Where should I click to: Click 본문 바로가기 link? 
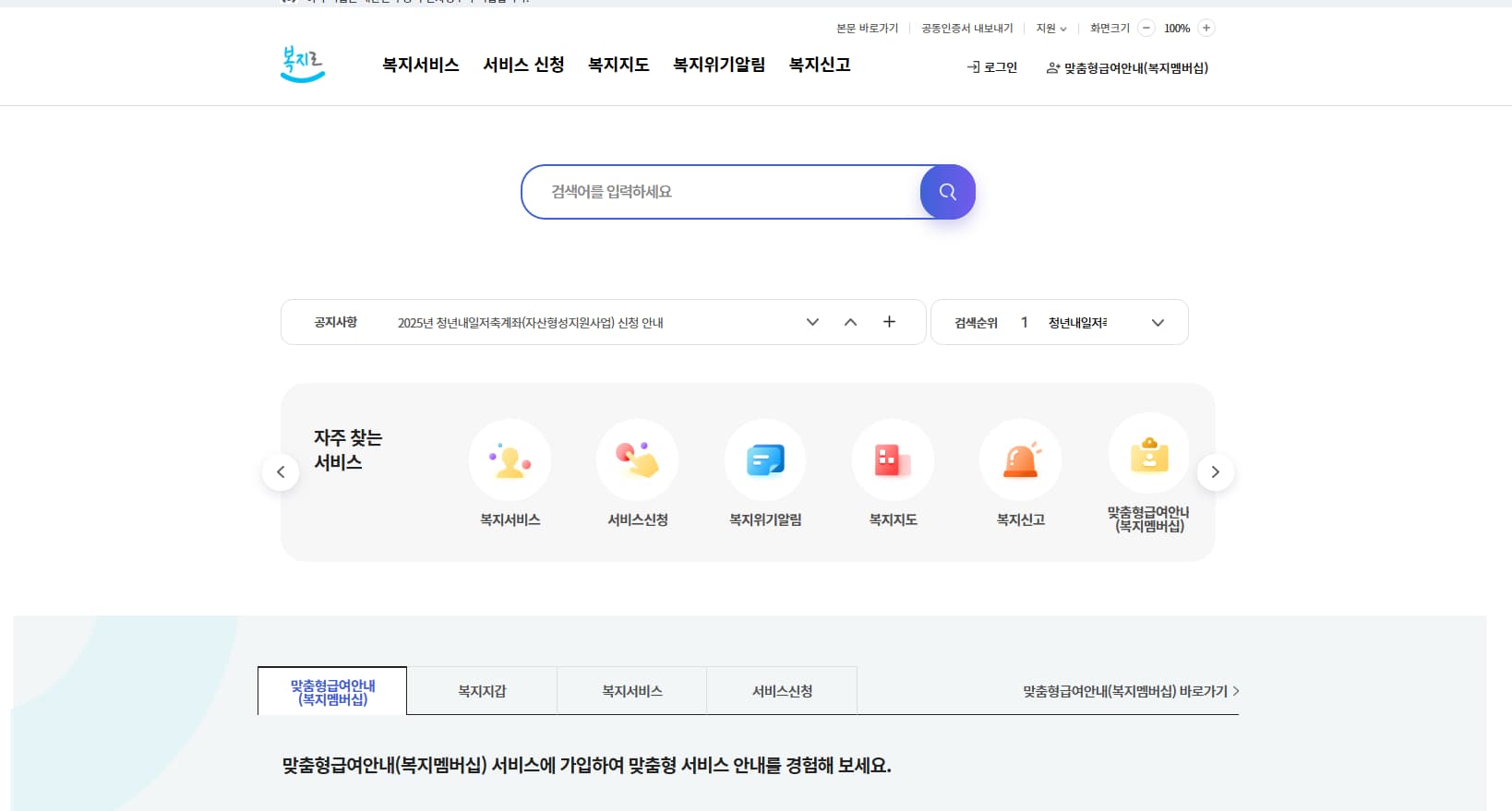[x=867, y=29]
